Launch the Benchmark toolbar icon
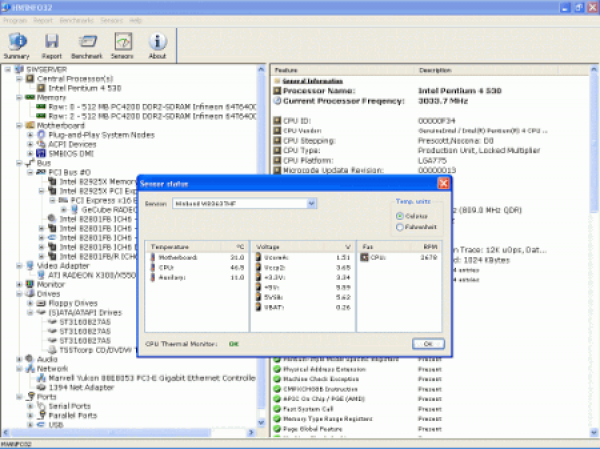Viewport: 600px width, 449px height. (x=87, y=46)
